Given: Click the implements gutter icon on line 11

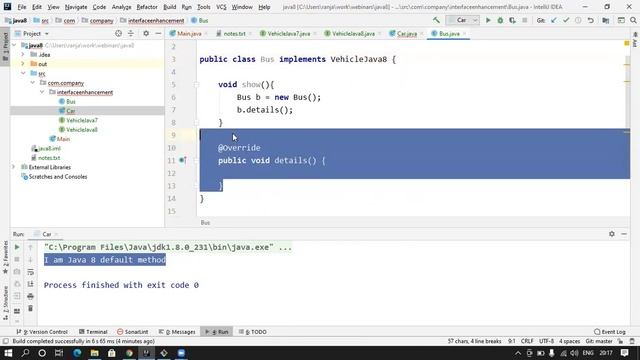Looking at the screenshot, I should pyautogui.click(x=182, y=160).
